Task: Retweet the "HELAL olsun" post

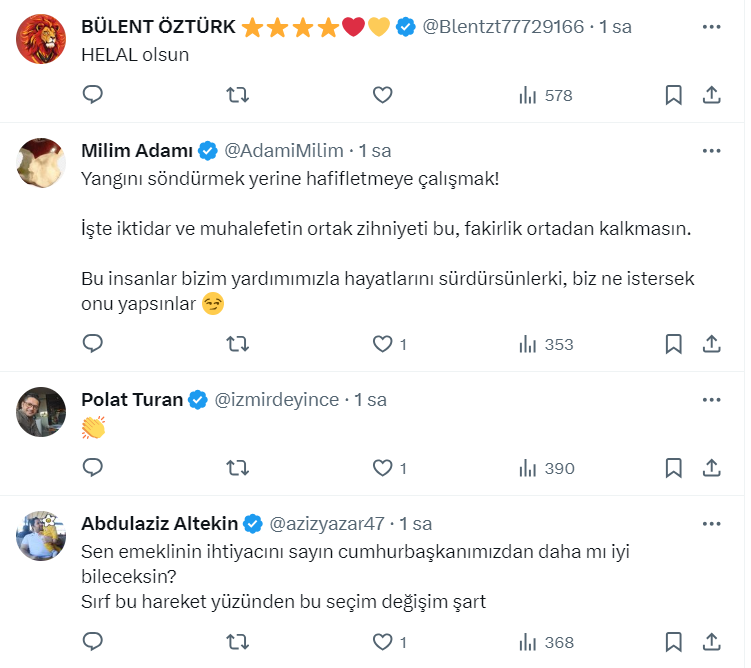Action: (238, 95)
